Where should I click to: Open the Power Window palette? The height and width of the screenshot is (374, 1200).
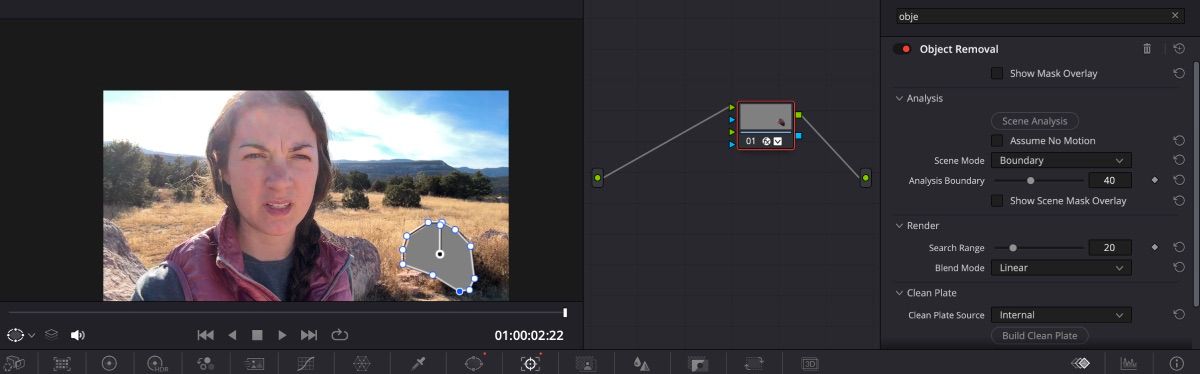475,364
